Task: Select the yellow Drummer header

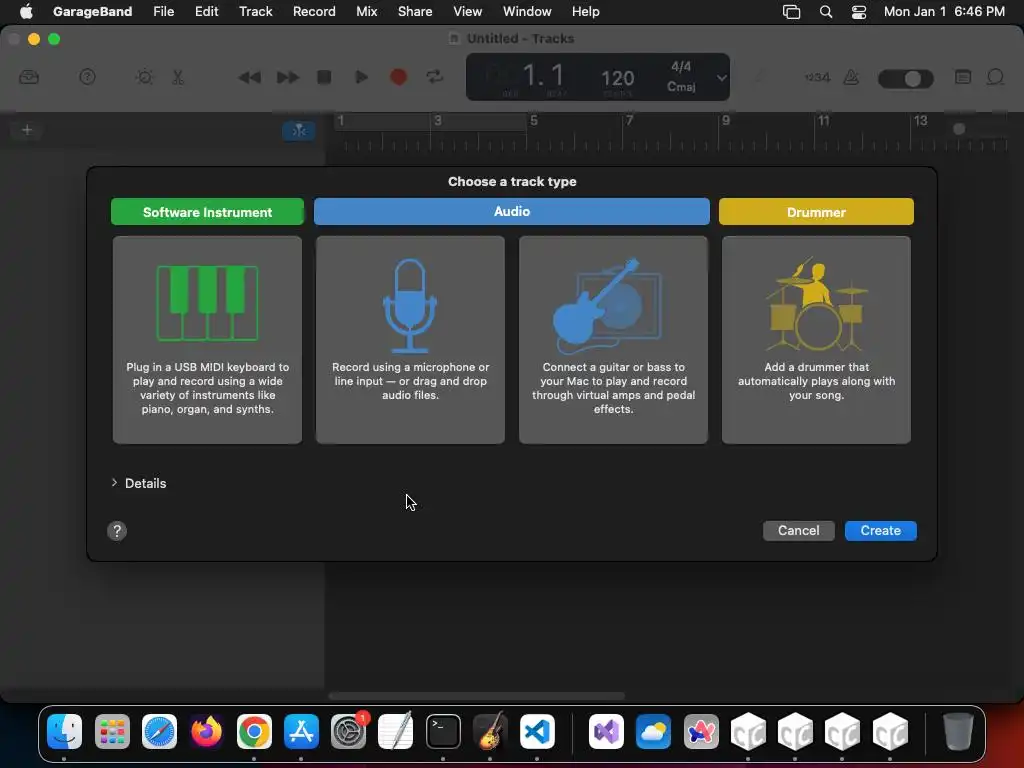Action: [816, 212]
